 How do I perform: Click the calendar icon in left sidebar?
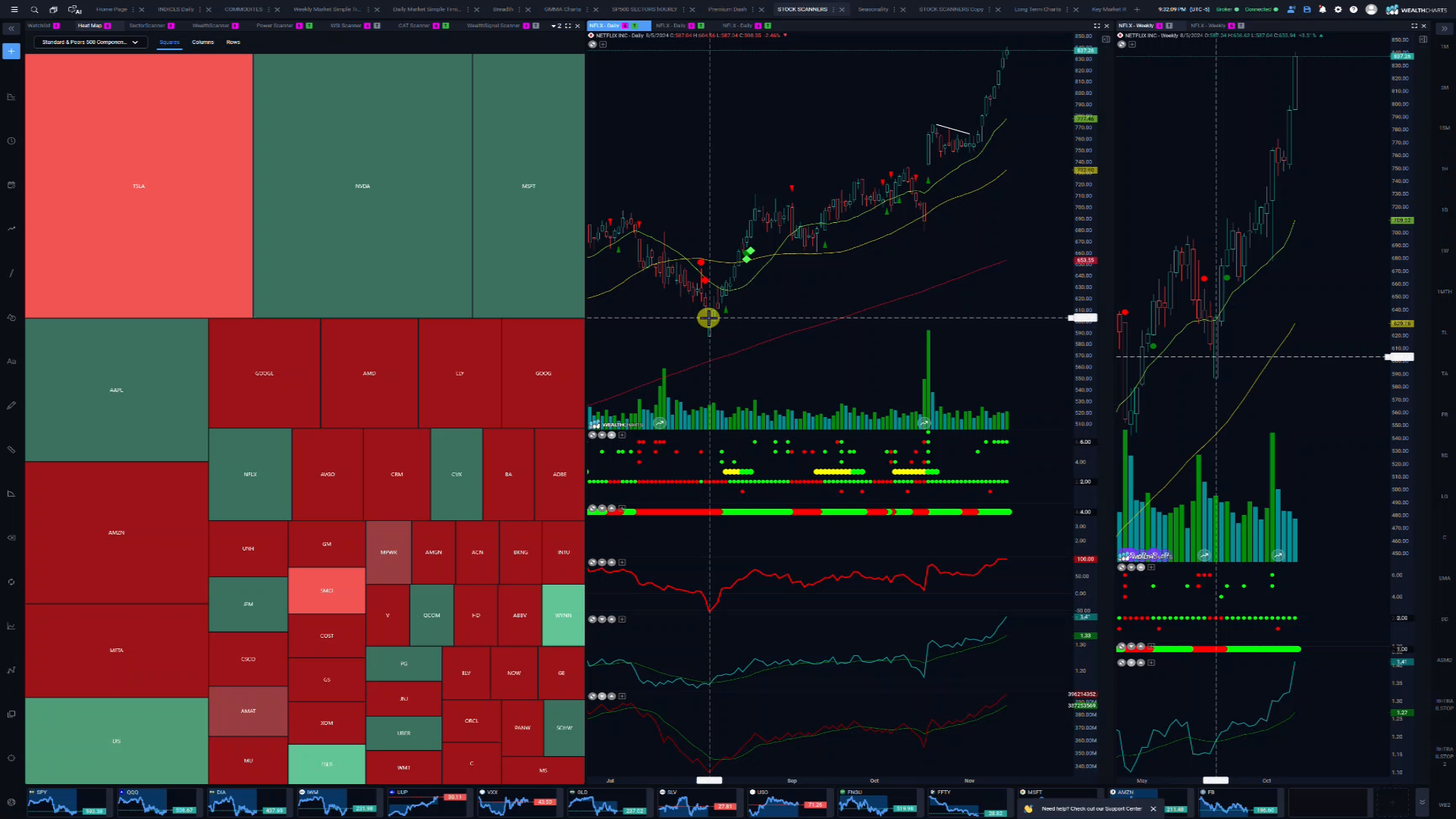coord(11,185)
